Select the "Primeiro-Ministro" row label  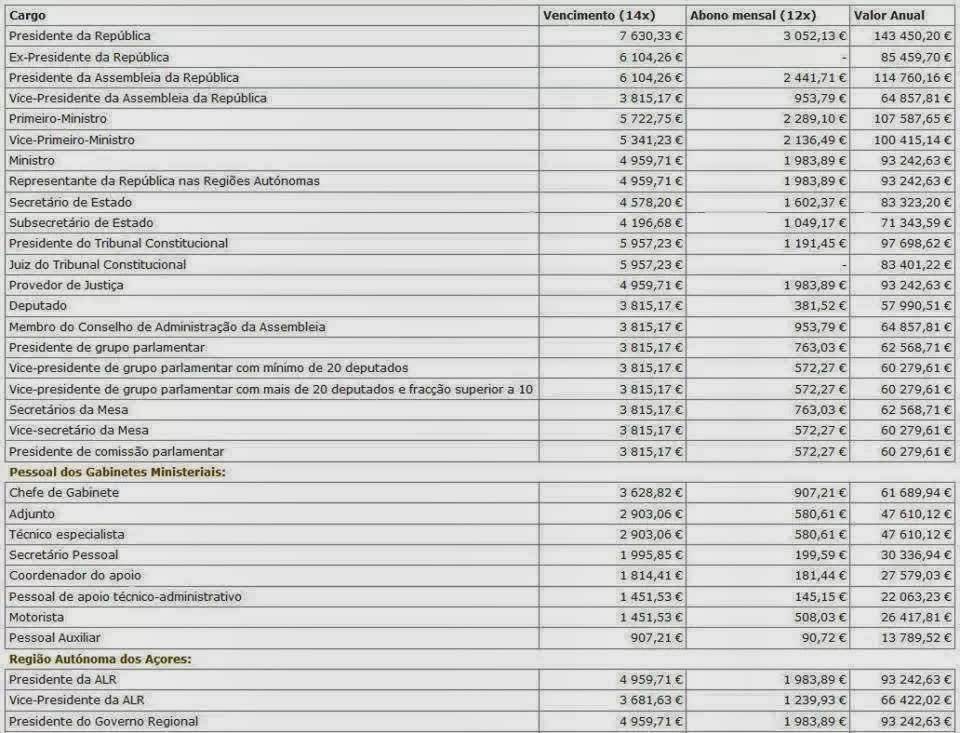coord(58,119)
